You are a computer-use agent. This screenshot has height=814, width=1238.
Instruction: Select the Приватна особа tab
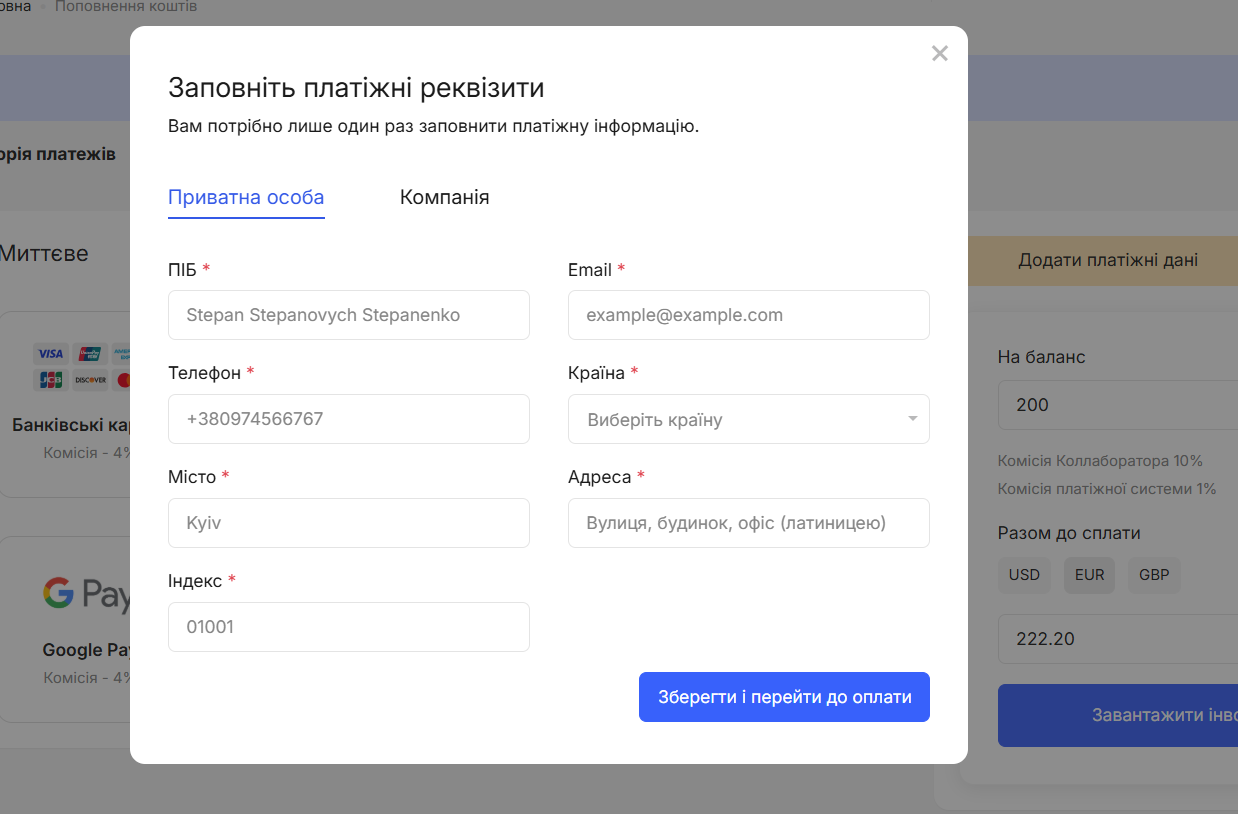tap(246, 197)
